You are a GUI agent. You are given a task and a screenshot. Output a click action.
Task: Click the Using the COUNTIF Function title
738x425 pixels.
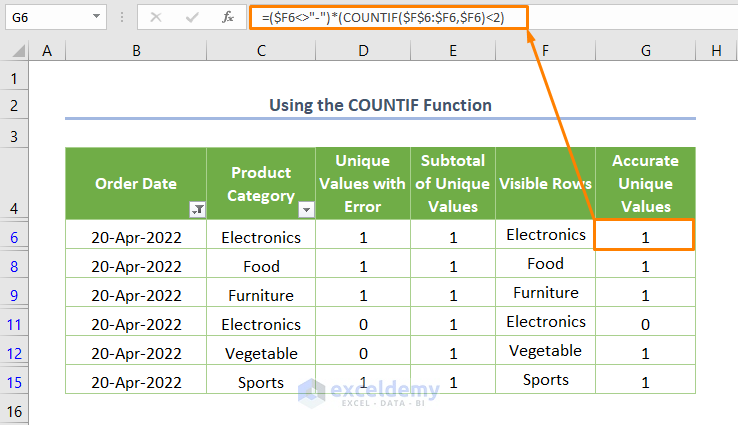point(380,105)
